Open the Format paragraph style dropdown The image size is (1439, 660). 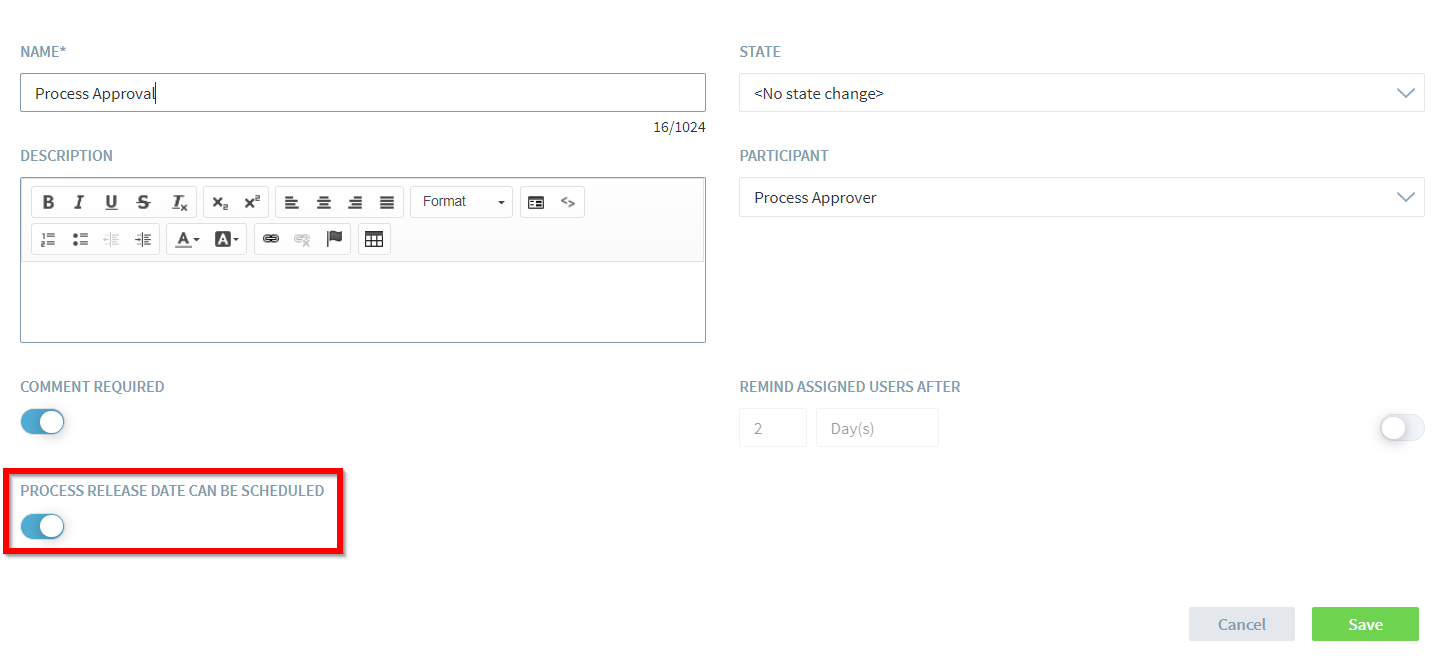coord(461,202)
